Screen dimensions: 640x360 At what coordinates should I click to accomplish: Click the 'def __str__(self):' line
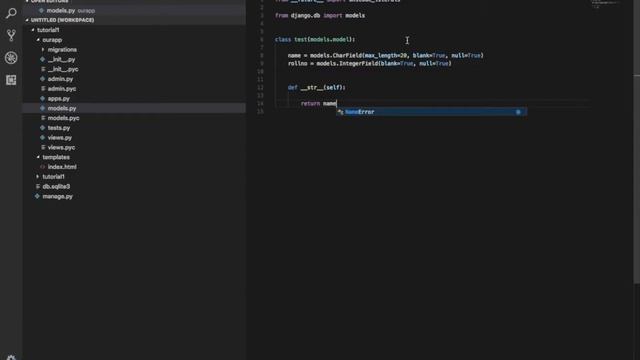317,87
